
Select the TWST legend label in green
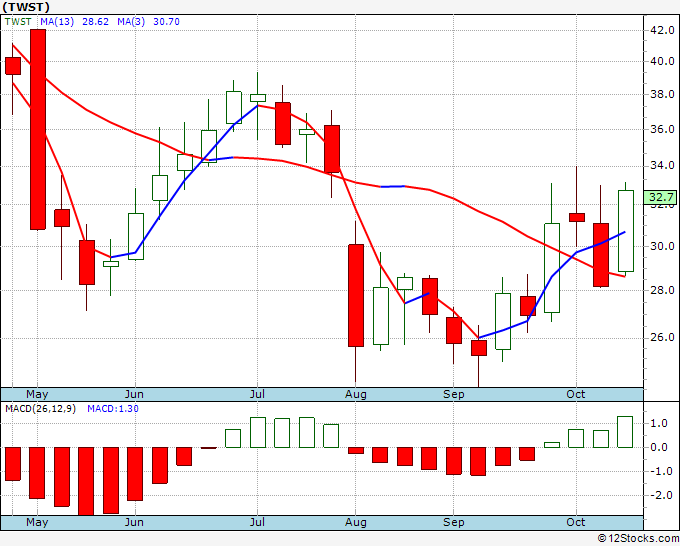point(18,22)
